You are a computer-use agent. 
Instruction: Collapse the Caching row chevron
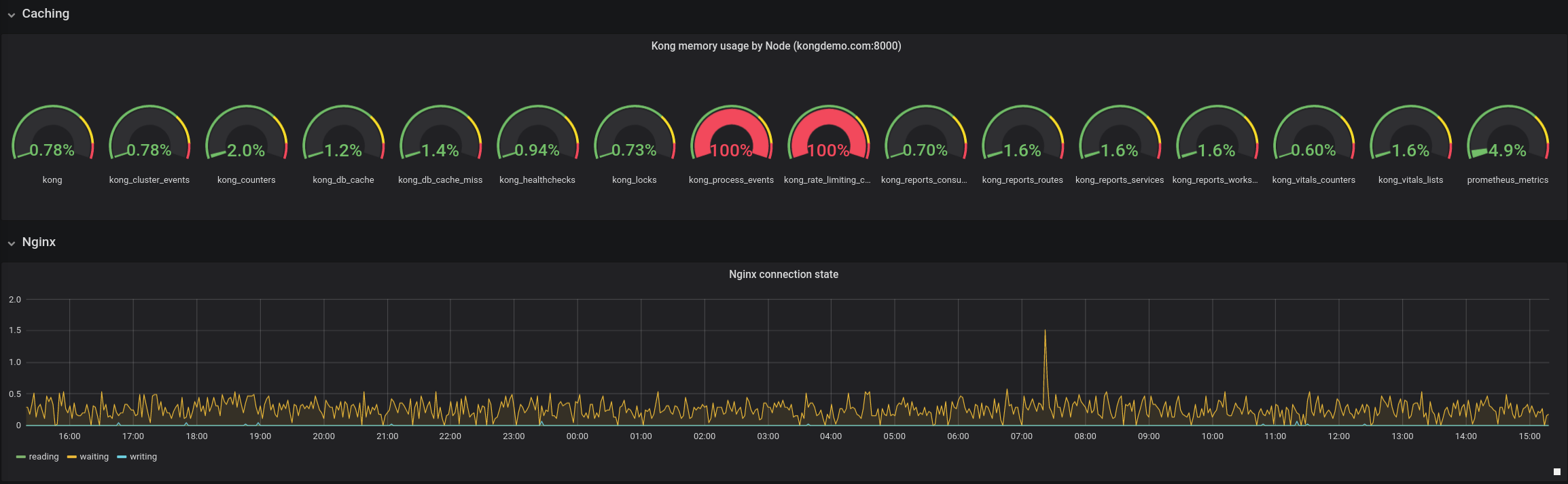click(x=12, y=15)
